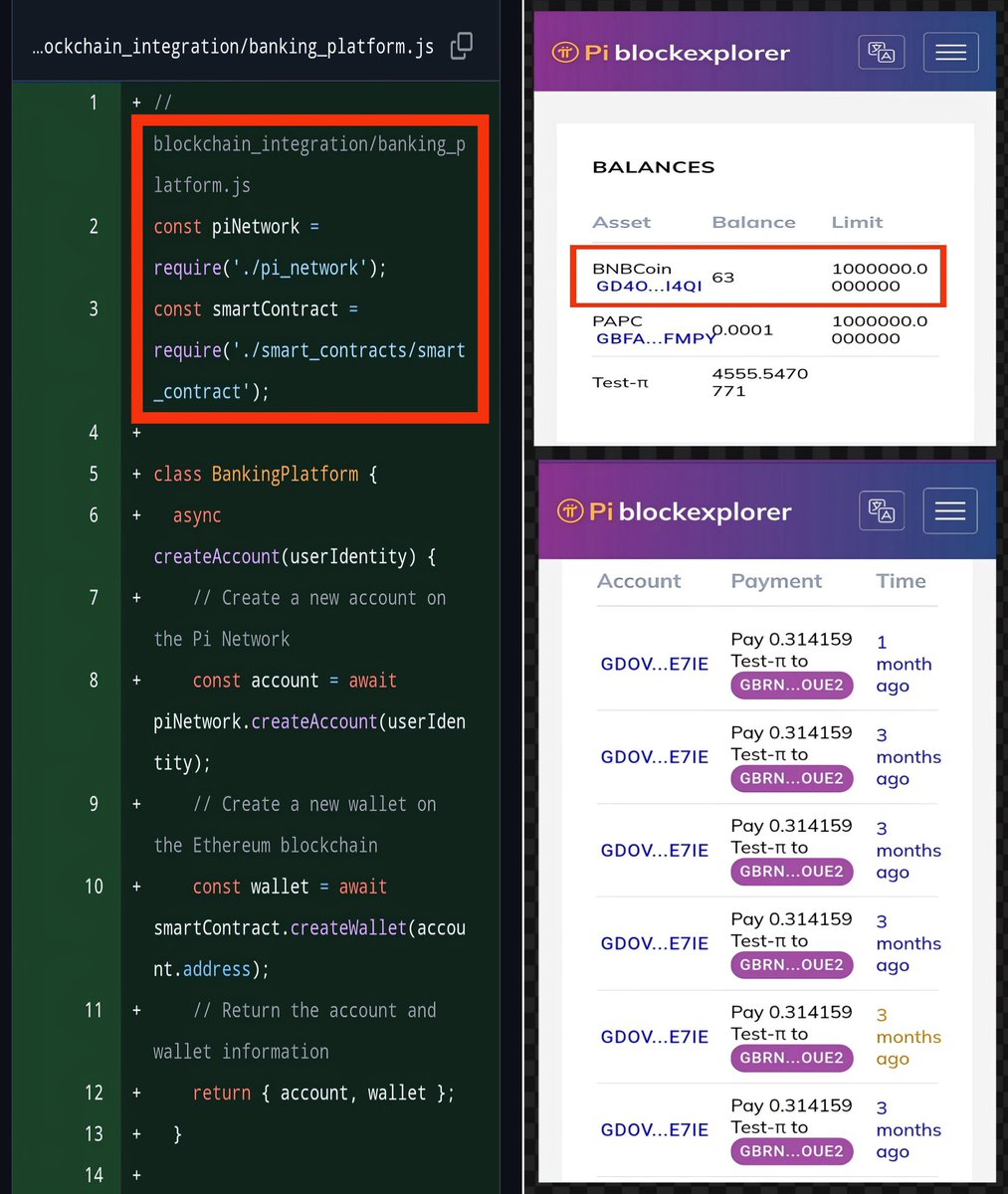Select code line number 13
The width and height of the screenshot is (1008, 1194).
[x=94, y=1134]
